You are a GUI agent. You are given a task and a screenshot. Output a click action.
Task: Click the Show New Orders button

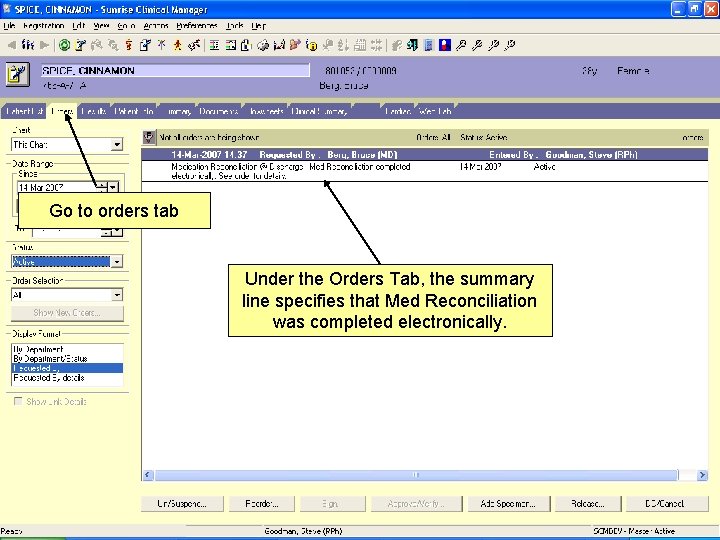(67, 313)
